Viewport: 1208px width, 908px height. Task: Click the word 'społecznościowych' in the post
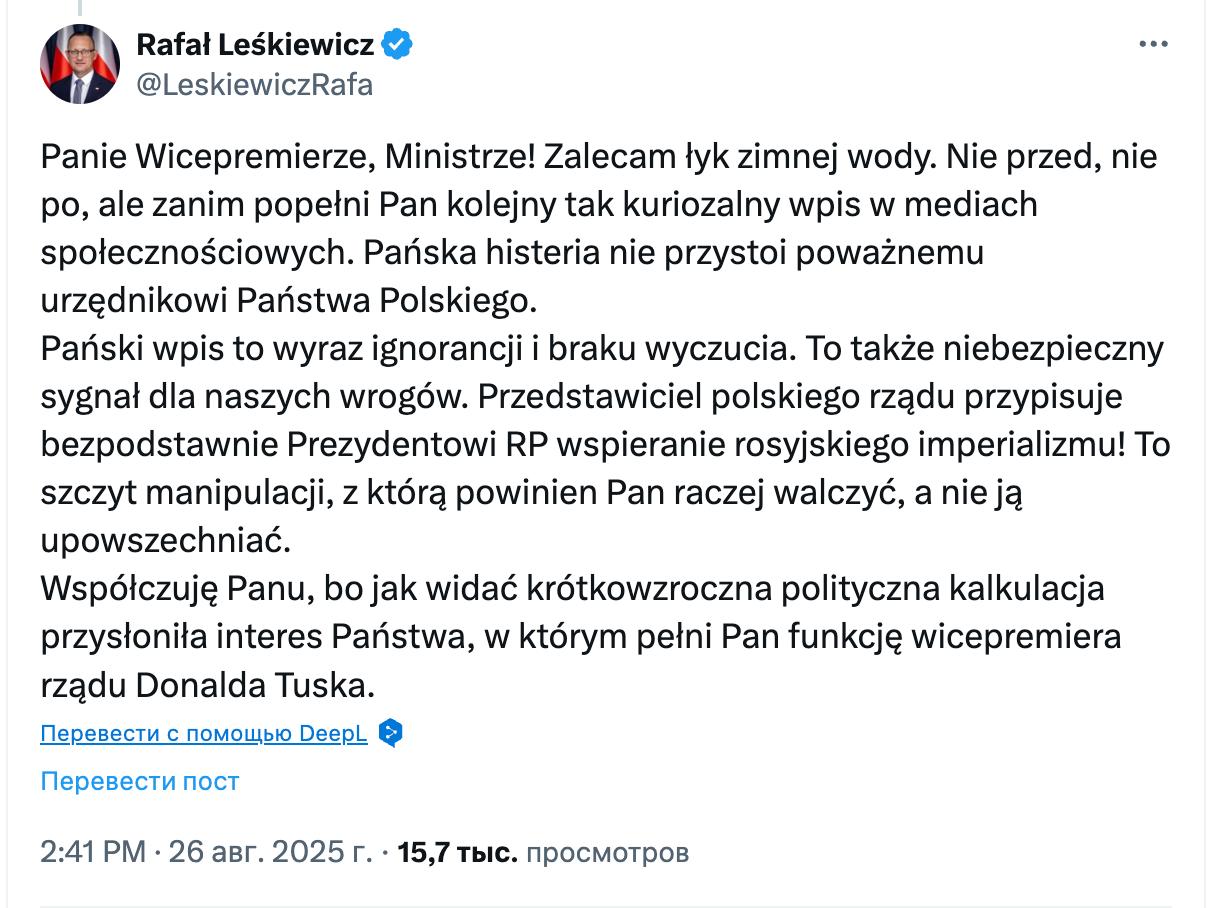[x=196, y=252]
